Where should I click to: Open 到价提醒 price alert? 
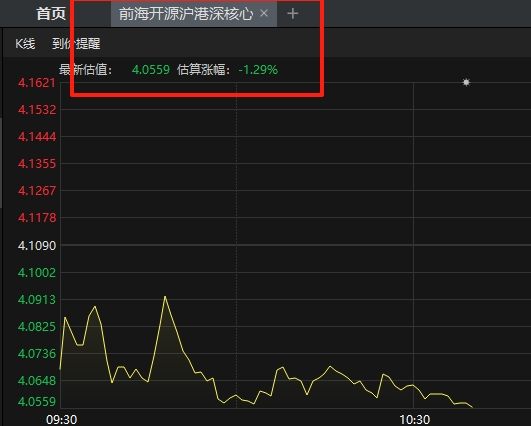tap(76, 44)
